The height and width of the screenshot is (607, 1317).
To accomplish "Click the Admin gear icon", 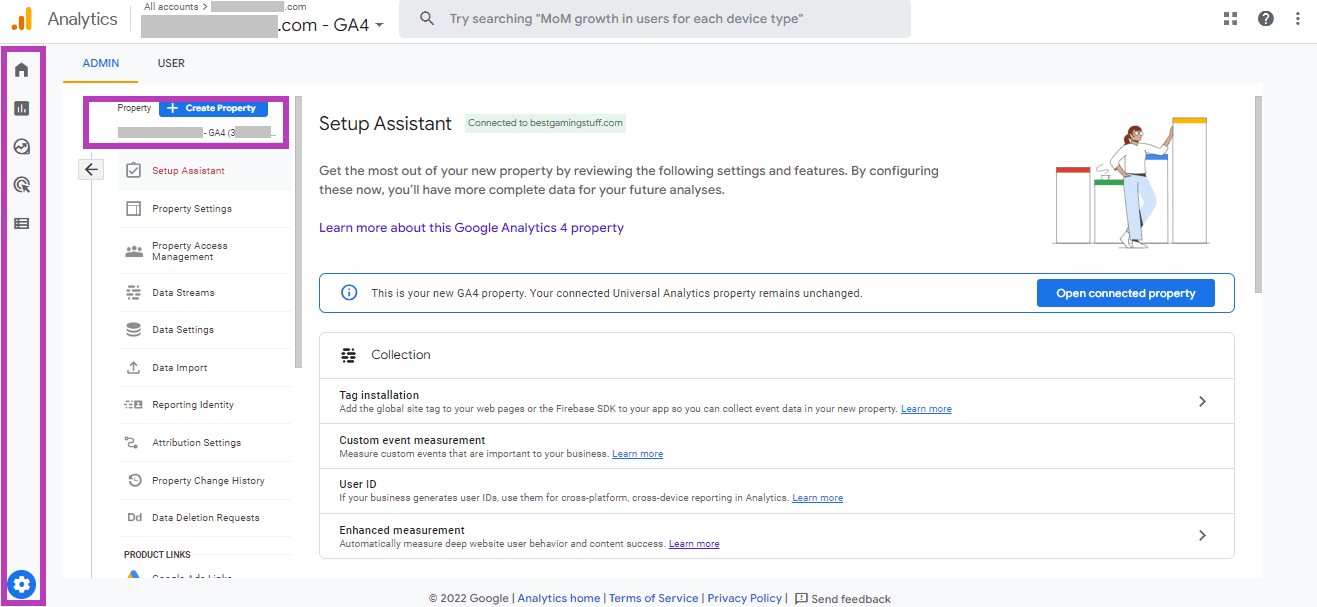I will [22, 584].
